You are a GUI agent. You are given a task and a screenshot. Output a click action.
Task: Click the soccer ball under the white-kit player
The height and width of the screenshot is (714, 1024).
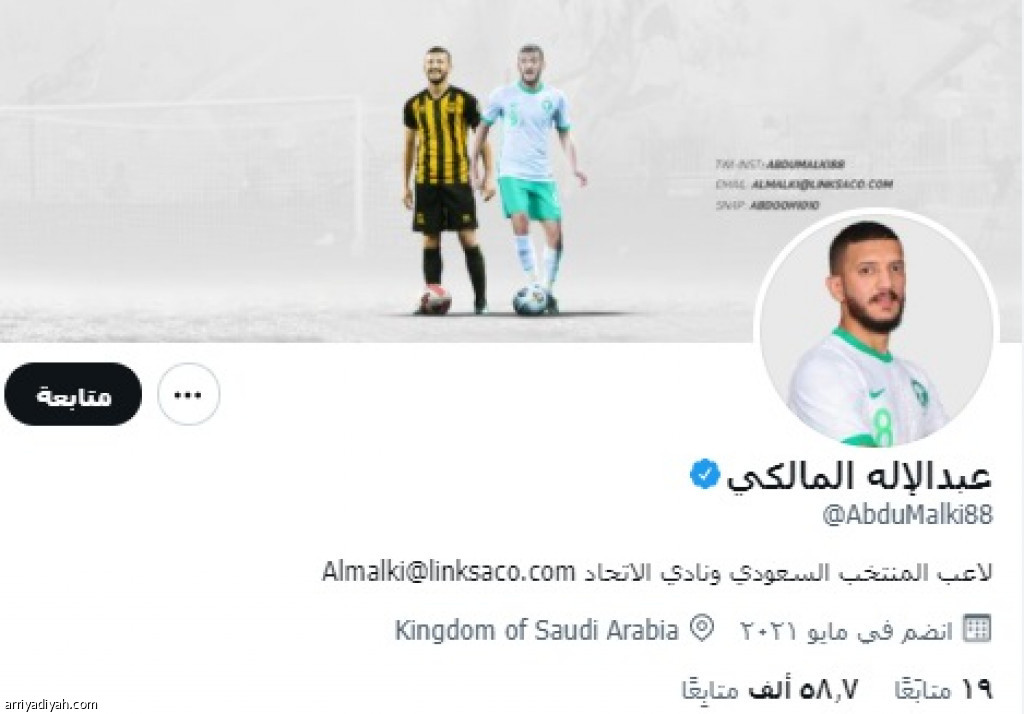tap(530, 300)
